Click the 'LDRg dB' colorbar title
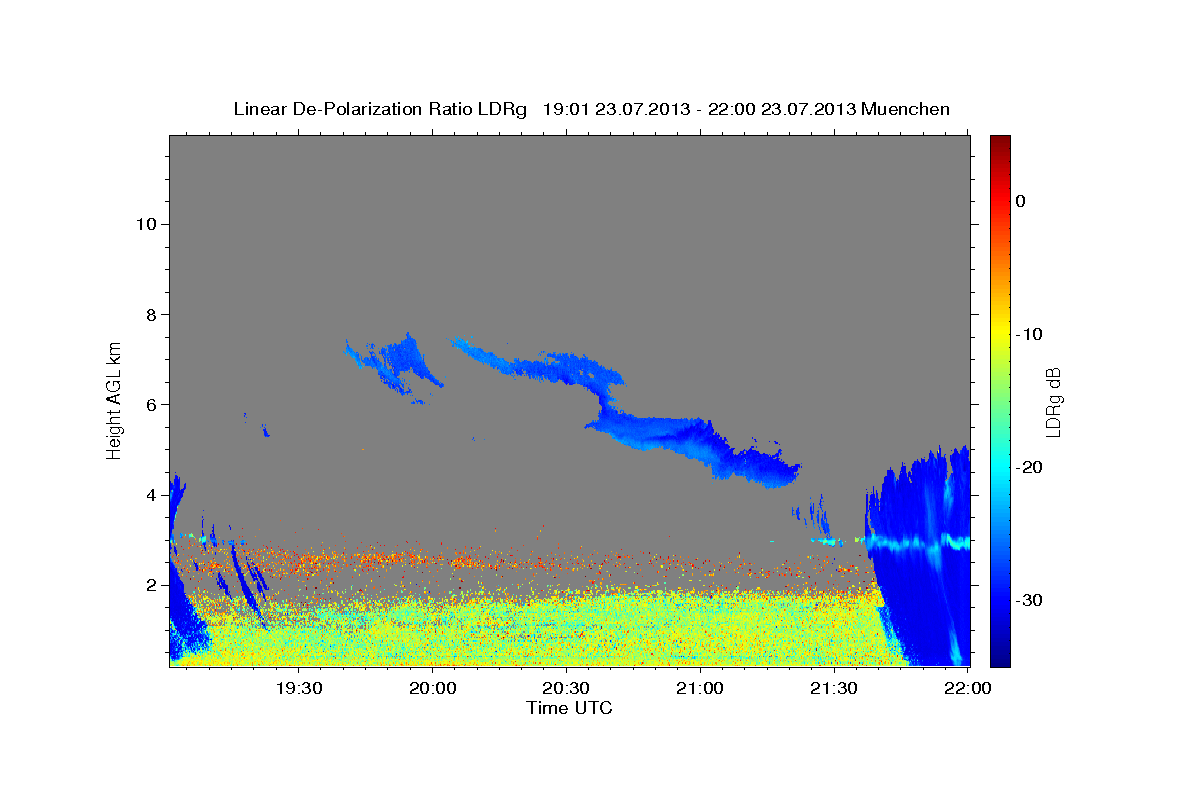This screenshot has height=800, width=1200. pos(1053,401)
